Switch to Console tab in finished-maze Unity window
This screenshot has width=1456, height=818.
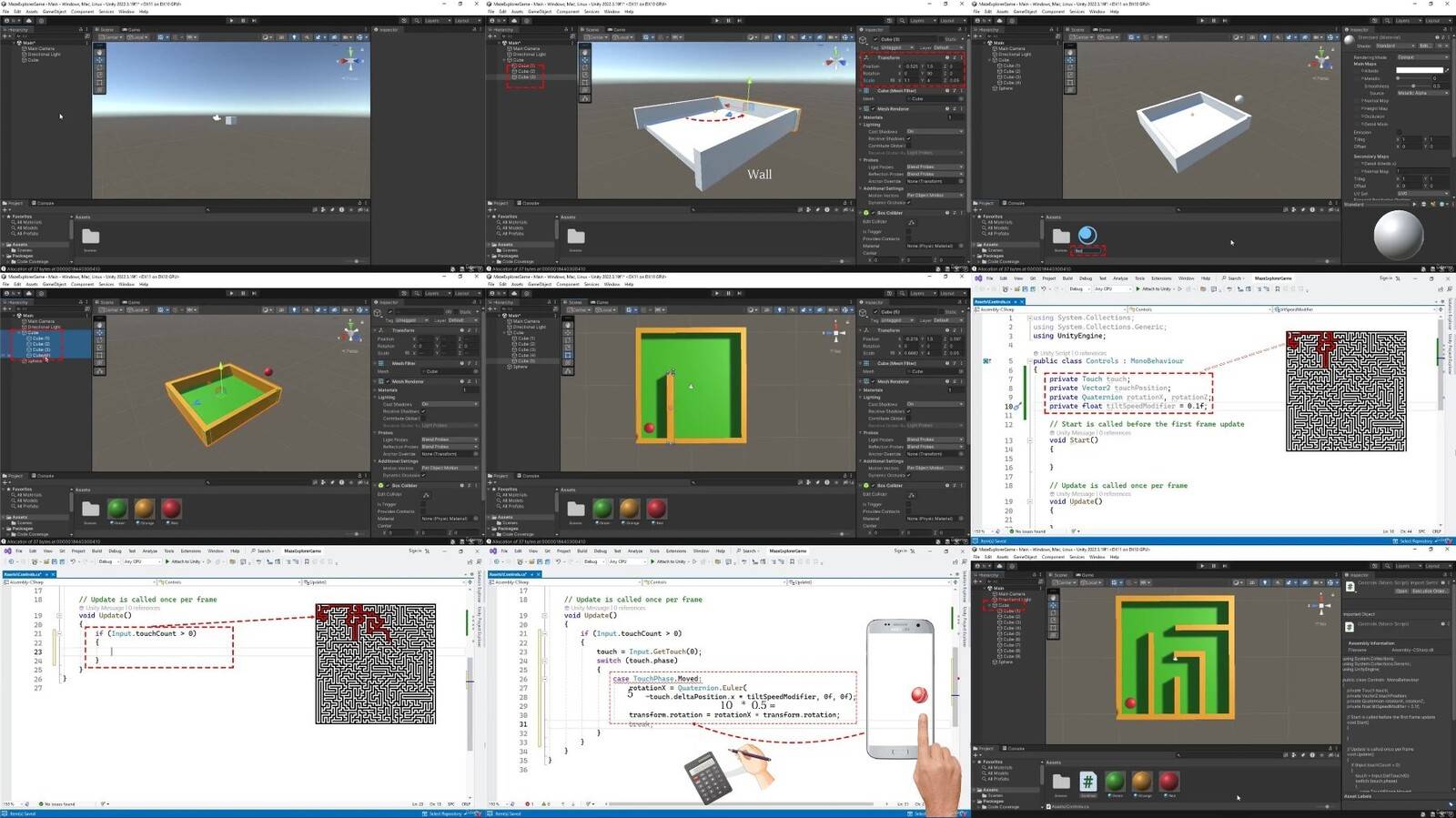point(1014,749)
